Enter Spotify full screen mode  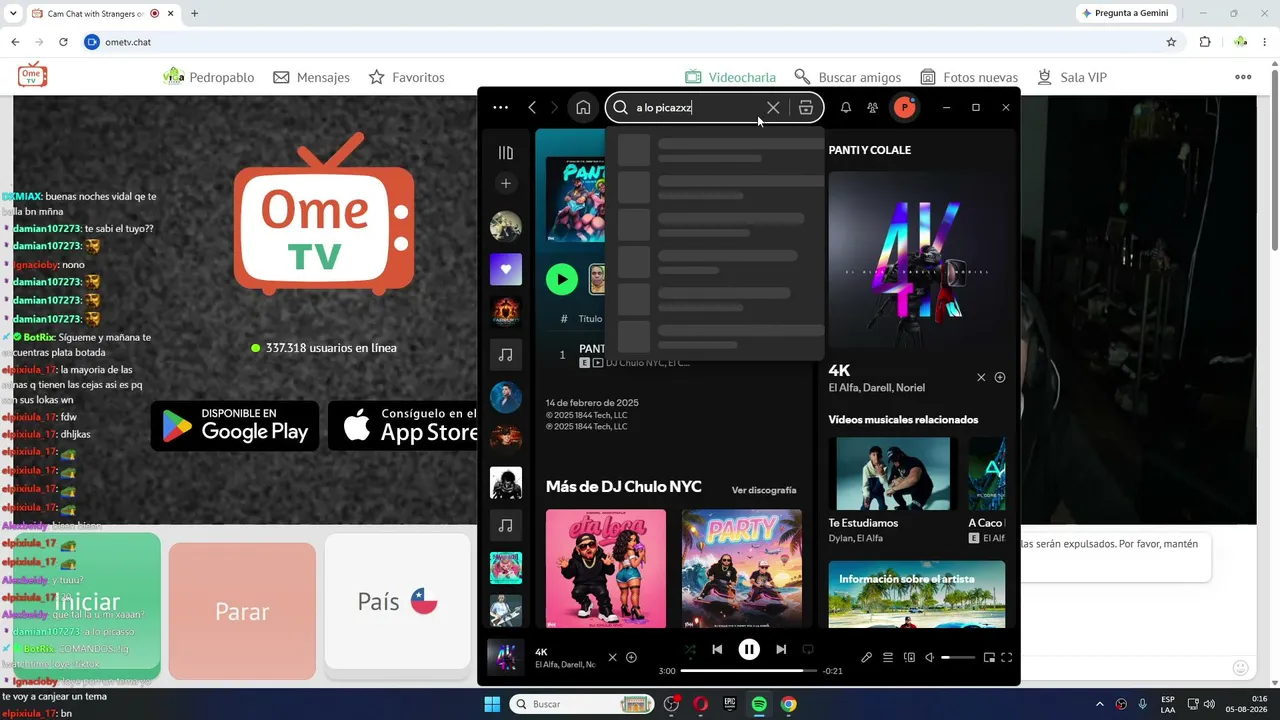tap(1007, 657)
